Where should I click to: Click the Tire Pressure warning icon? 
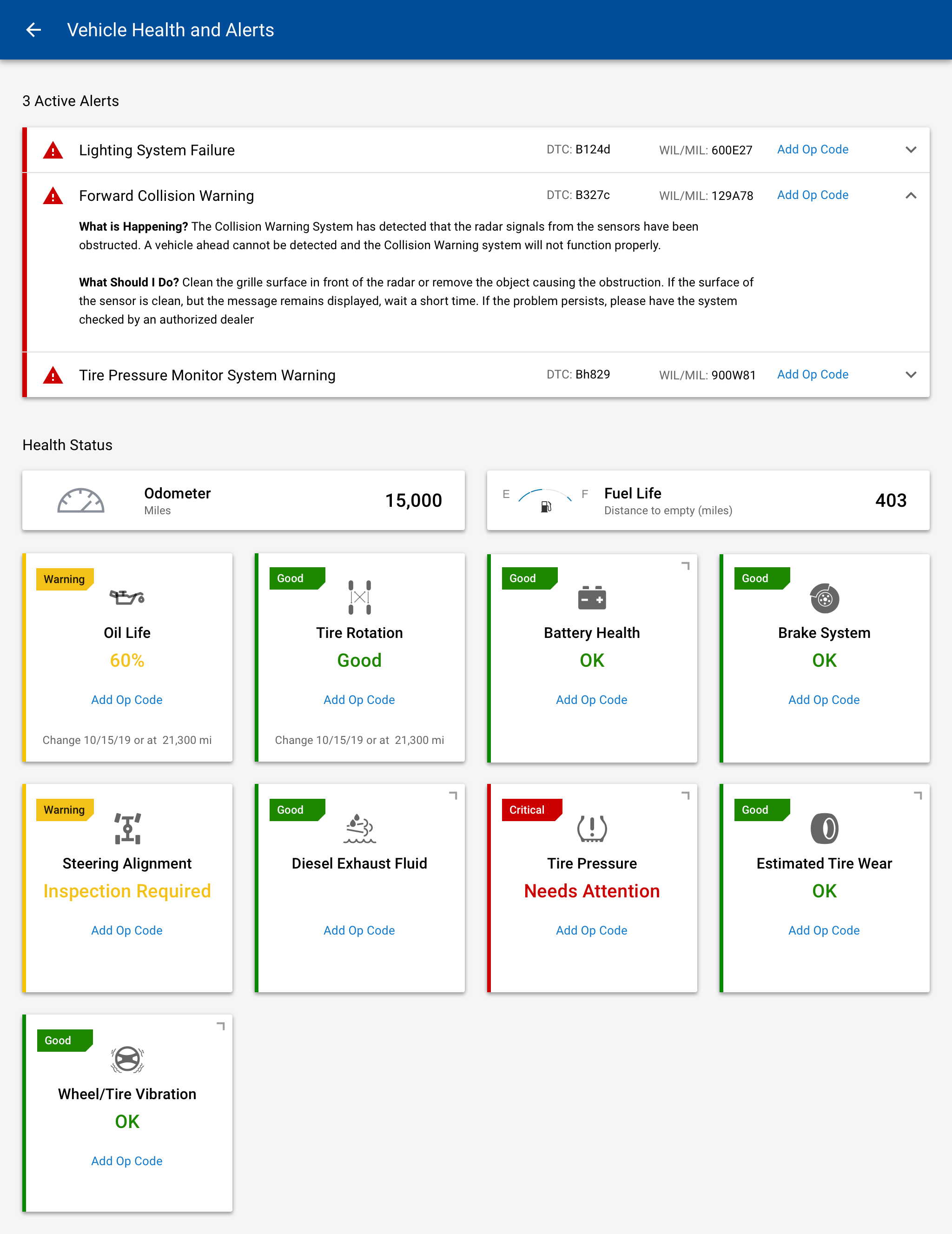tap(592, 828)
